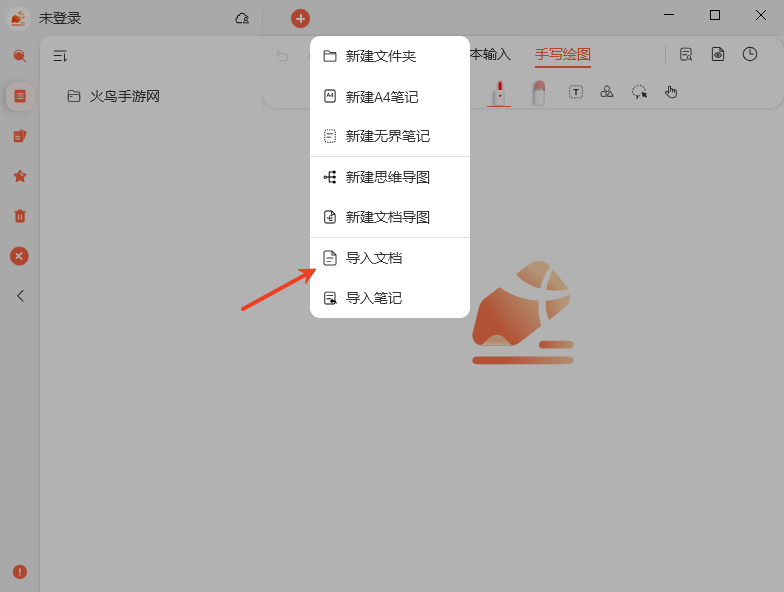Minimize the application window

(x=668, y=15)
